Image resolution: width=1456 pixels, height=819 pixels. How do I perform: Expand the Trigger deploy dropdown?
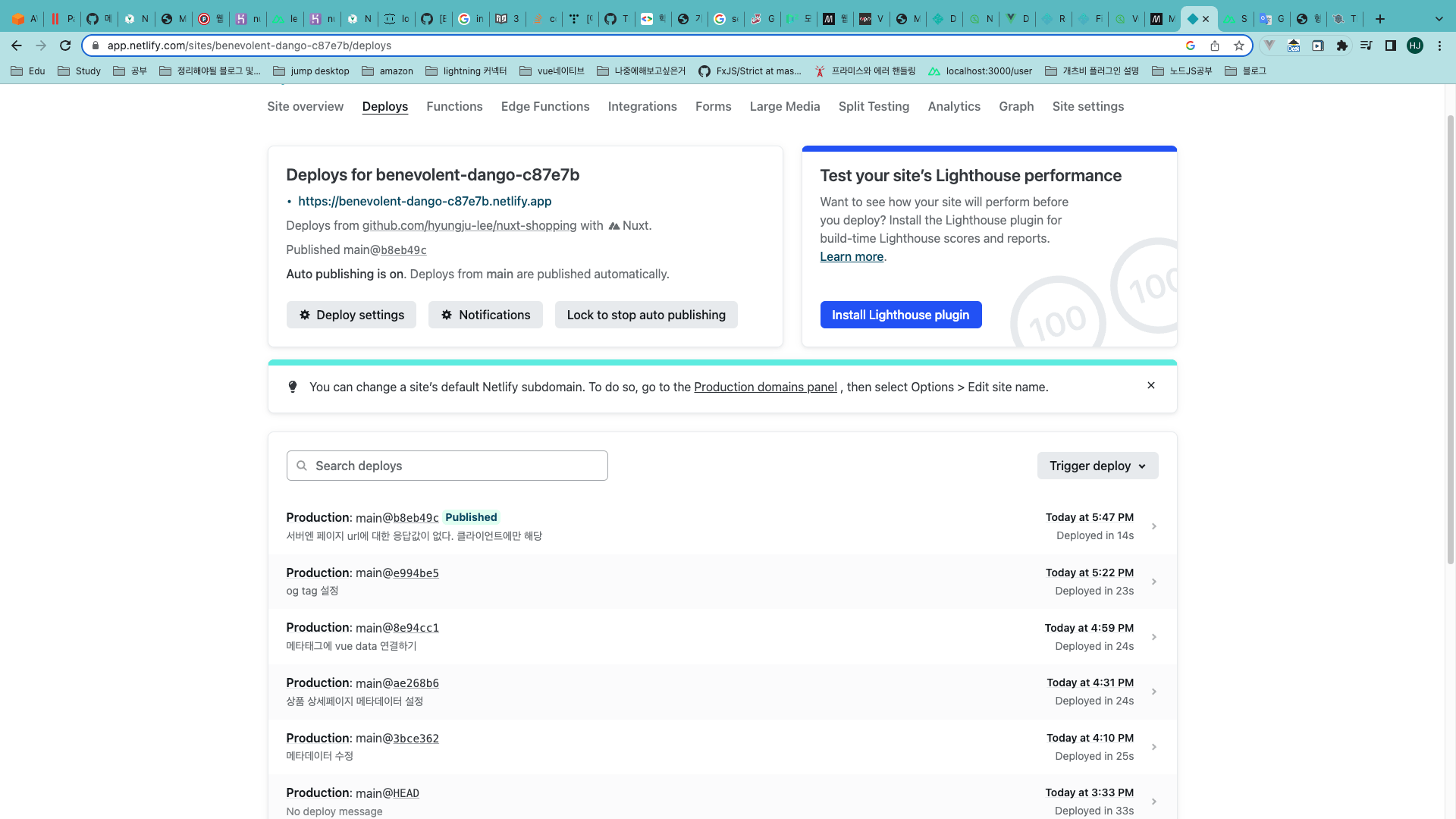coord(1097,466)
